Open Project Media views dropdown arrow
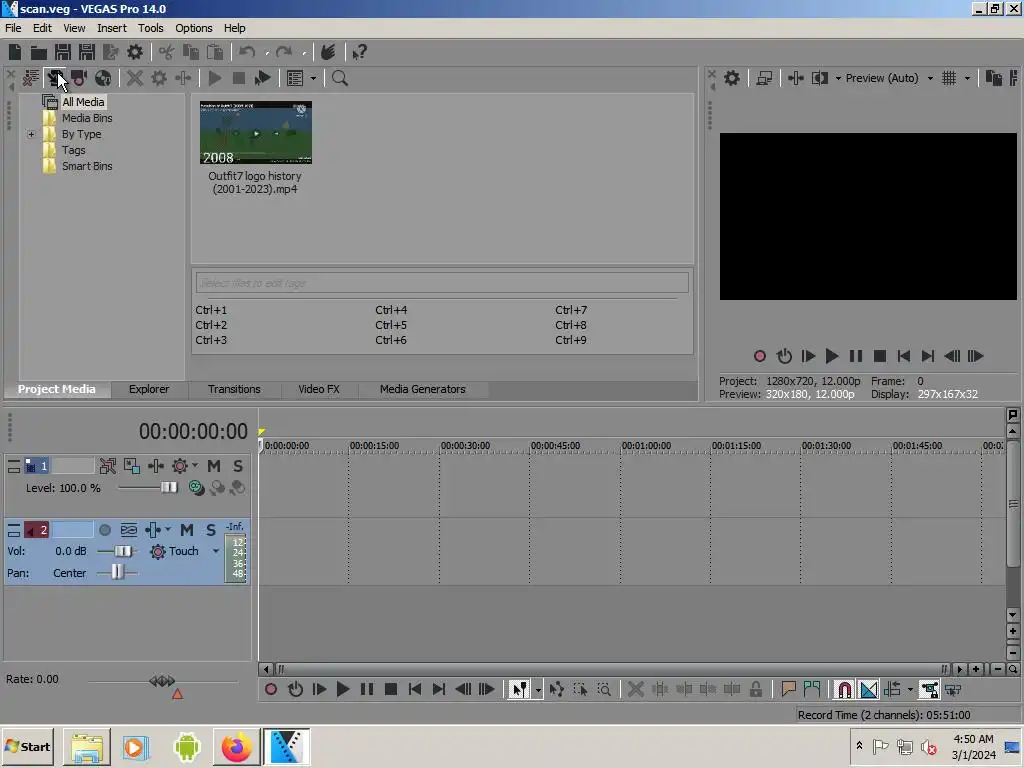Screen dimensions: 1024x768 point(313,78)
